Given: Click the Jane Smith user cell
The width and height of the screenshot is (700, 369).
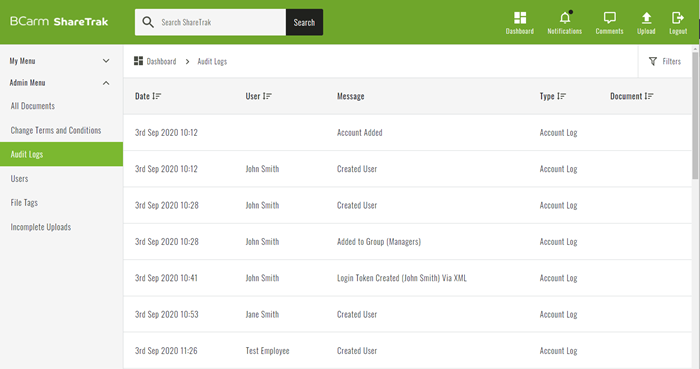Looking at the screenshot, I should tap(262, 314).
